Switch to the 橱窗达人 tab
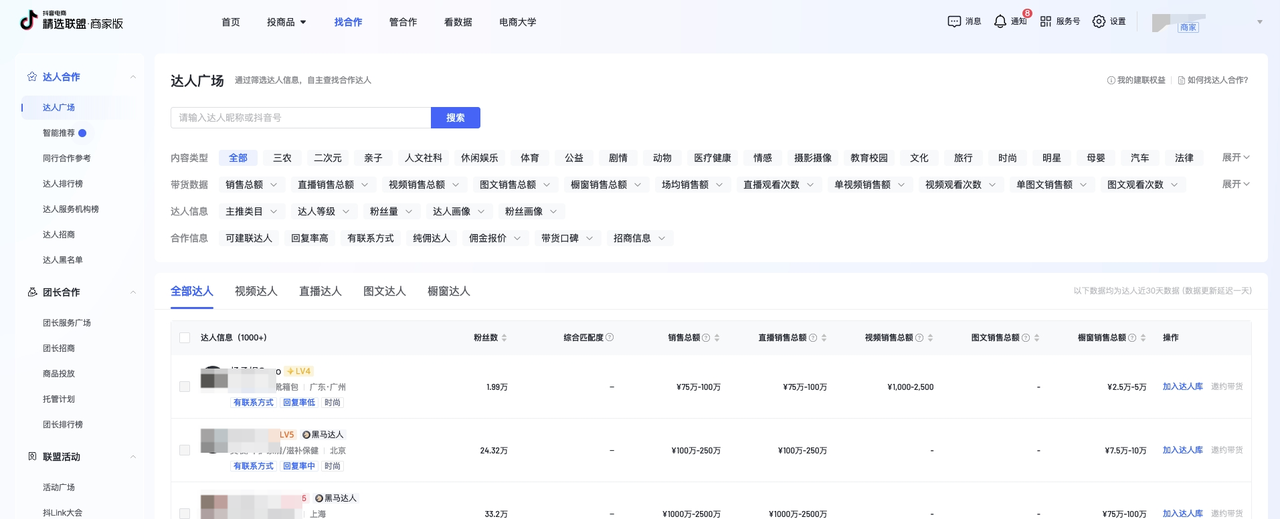 tap(448, 291)
